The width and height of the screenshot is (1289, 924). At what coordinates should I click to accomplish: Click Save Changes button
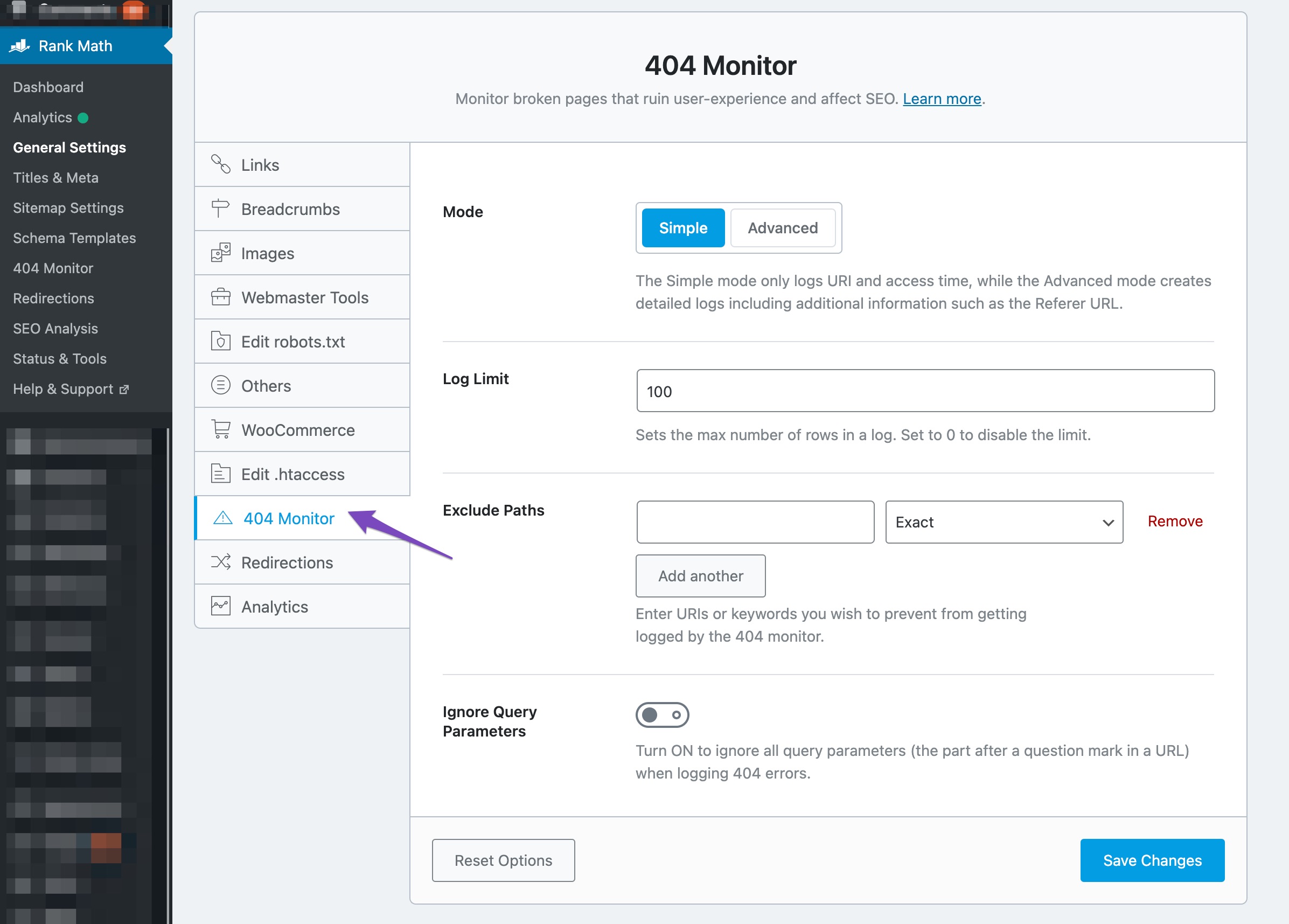point(1152,860)
